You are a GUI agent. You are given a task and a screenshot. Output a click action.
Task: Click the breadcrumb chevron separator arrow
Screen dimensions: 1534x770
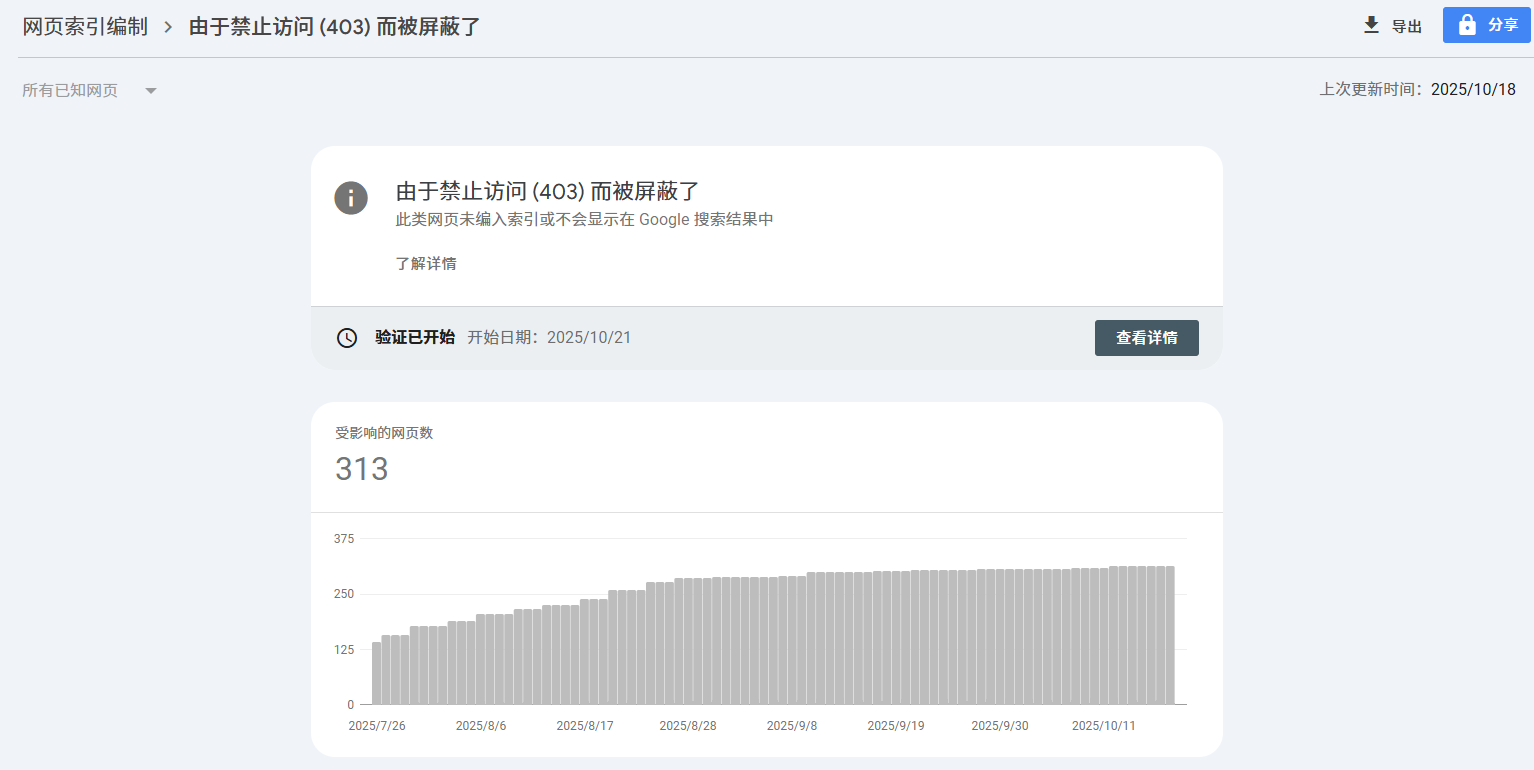[x=168, y=27]
